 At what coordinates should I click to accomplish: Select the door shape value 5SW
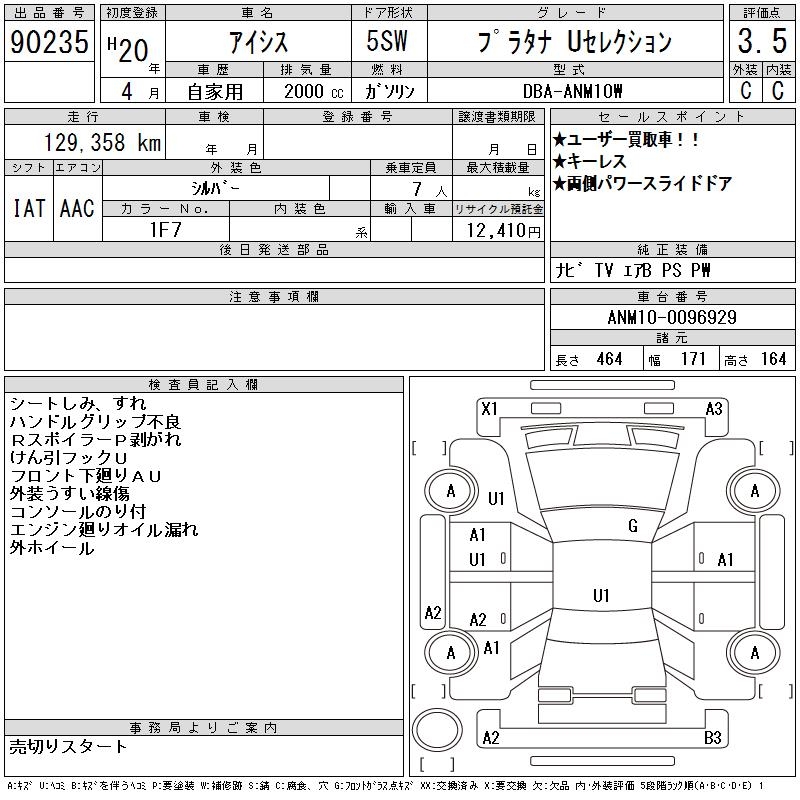[x=387, y=41]
